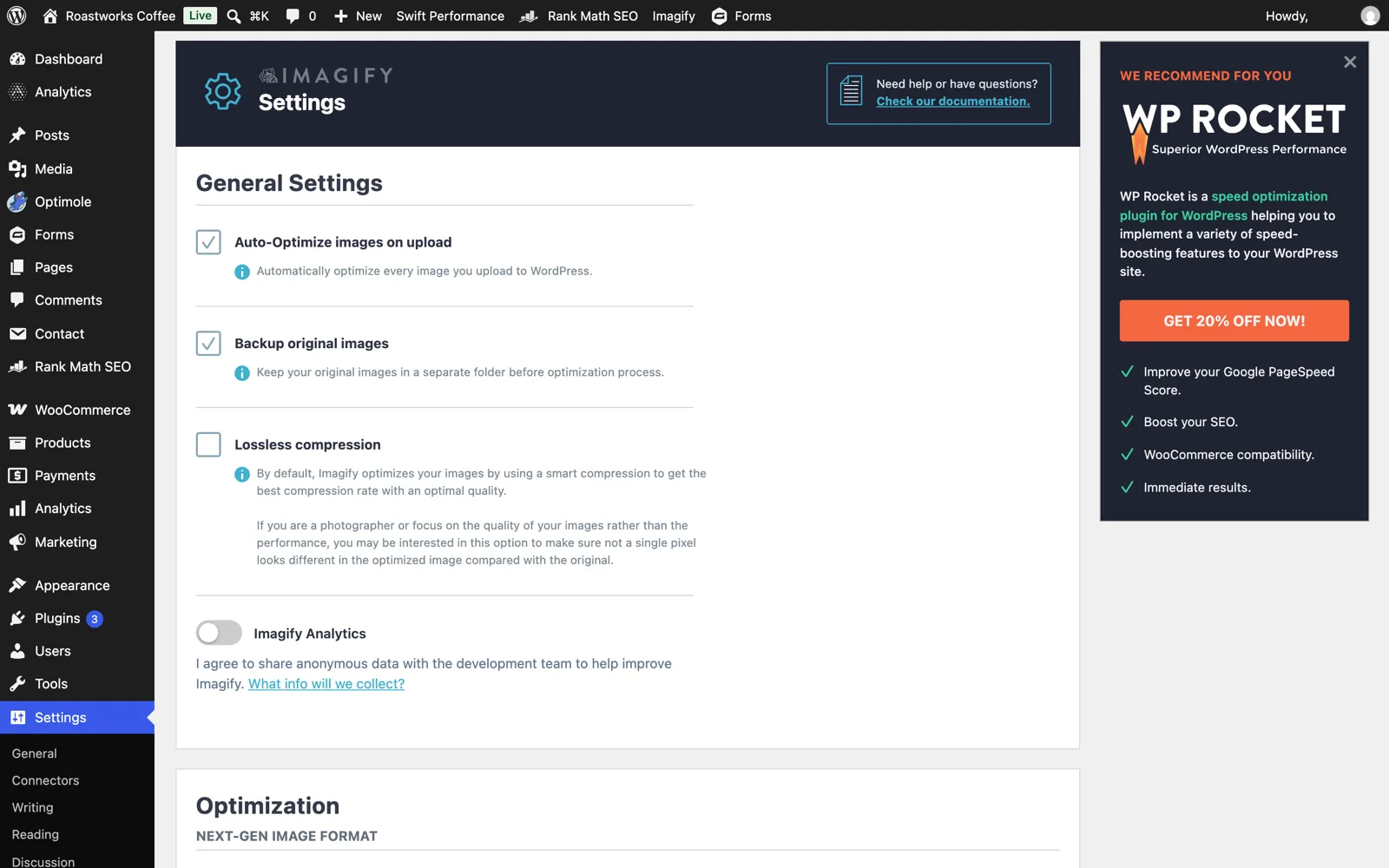Screen dimensions: 1389x868
Task: Click the Forms icon in admin bar
Action: tap(719, 16)
